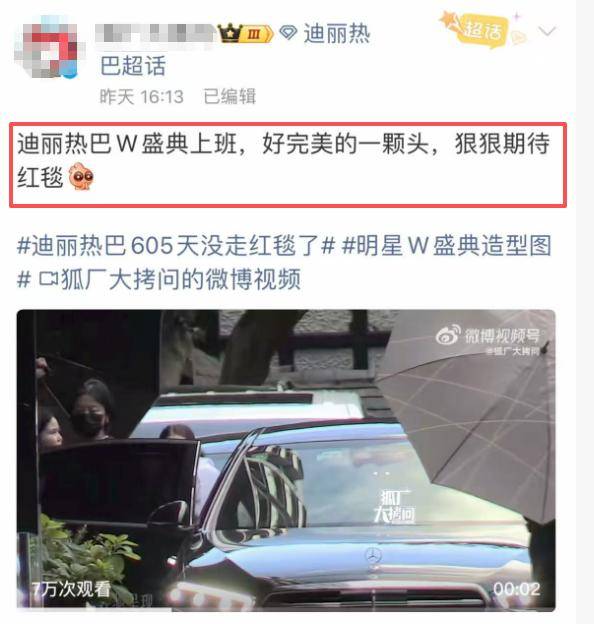Viewport: 594px width, 624px height.
Task: Click the crown level III badge
Action: (x=245, y=33)
